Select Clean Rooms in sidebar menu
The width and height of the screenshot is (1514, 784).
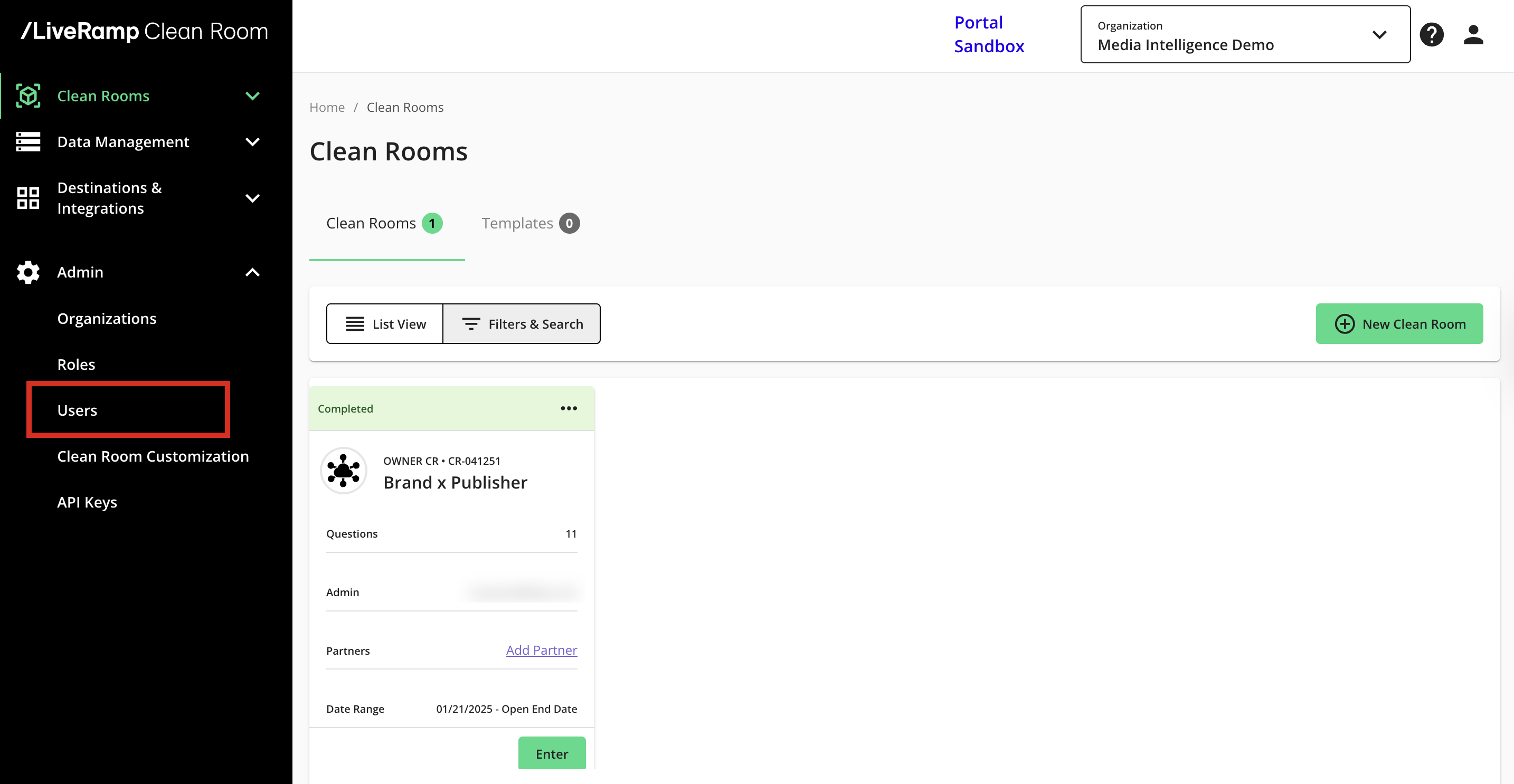click(103, 95)
